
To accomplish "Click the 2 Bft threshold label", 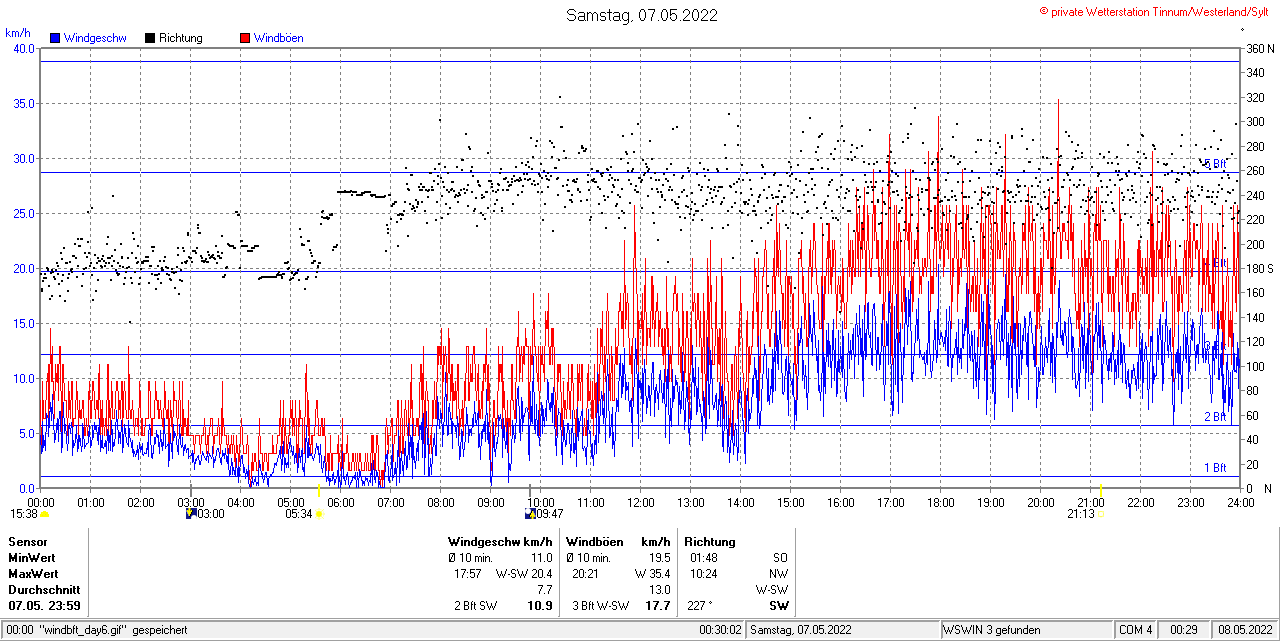I will [1215, 417].
